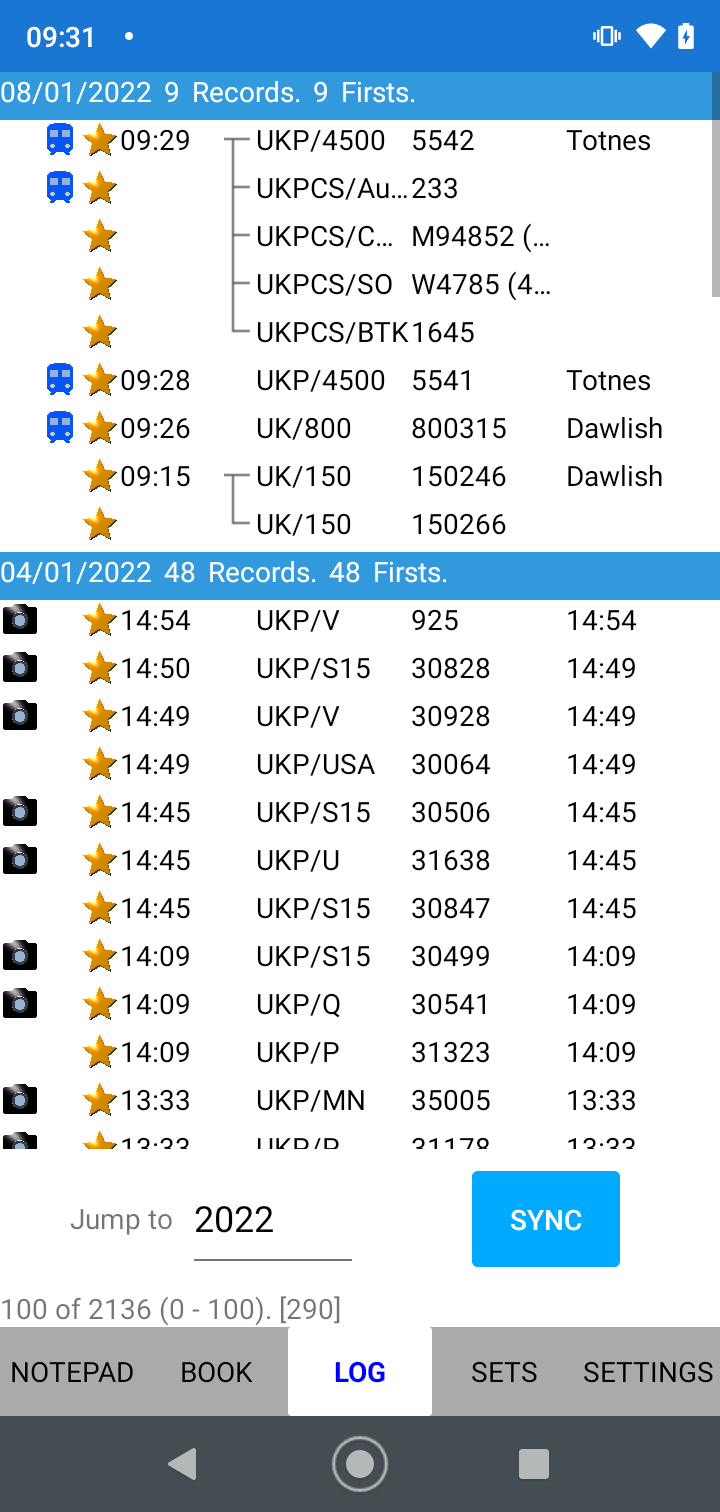Tap the gold star on 150246 record

100,477
